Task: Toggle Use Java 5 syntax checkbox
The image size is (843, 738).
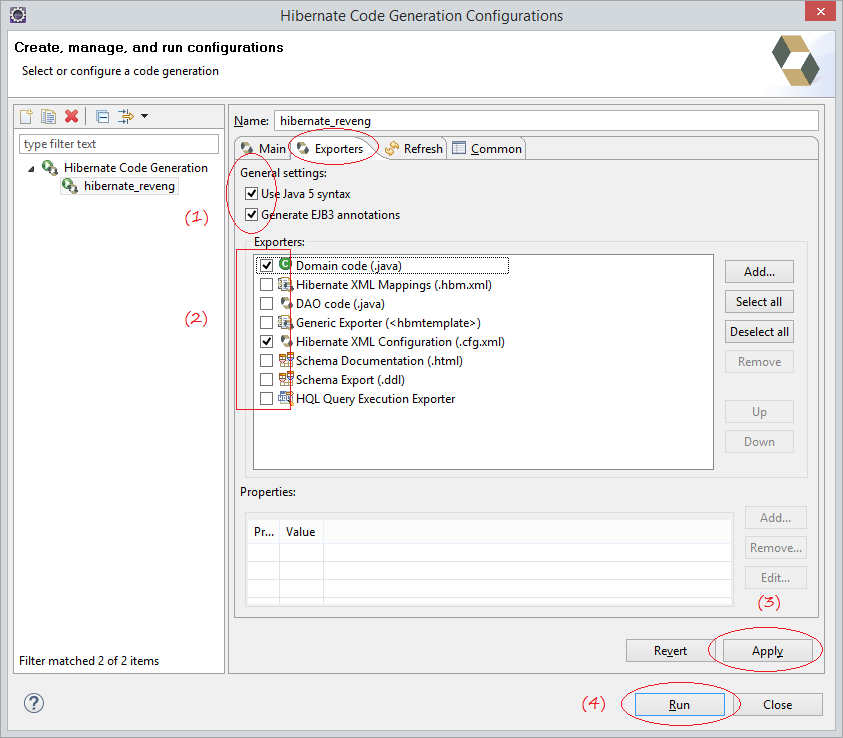Action: (251, 194)
